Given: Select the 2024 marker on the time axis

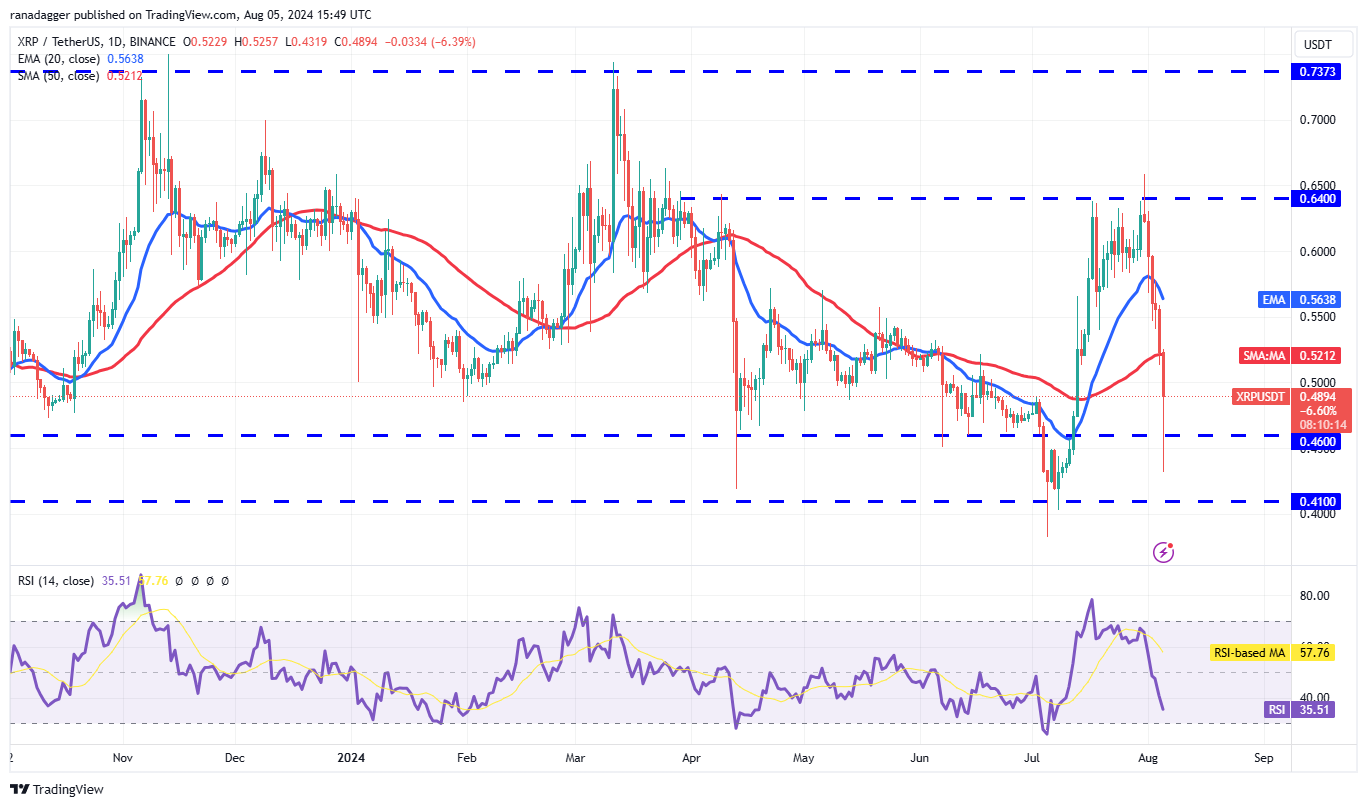Looking at the screenshot, I should [x=353, y=758].
